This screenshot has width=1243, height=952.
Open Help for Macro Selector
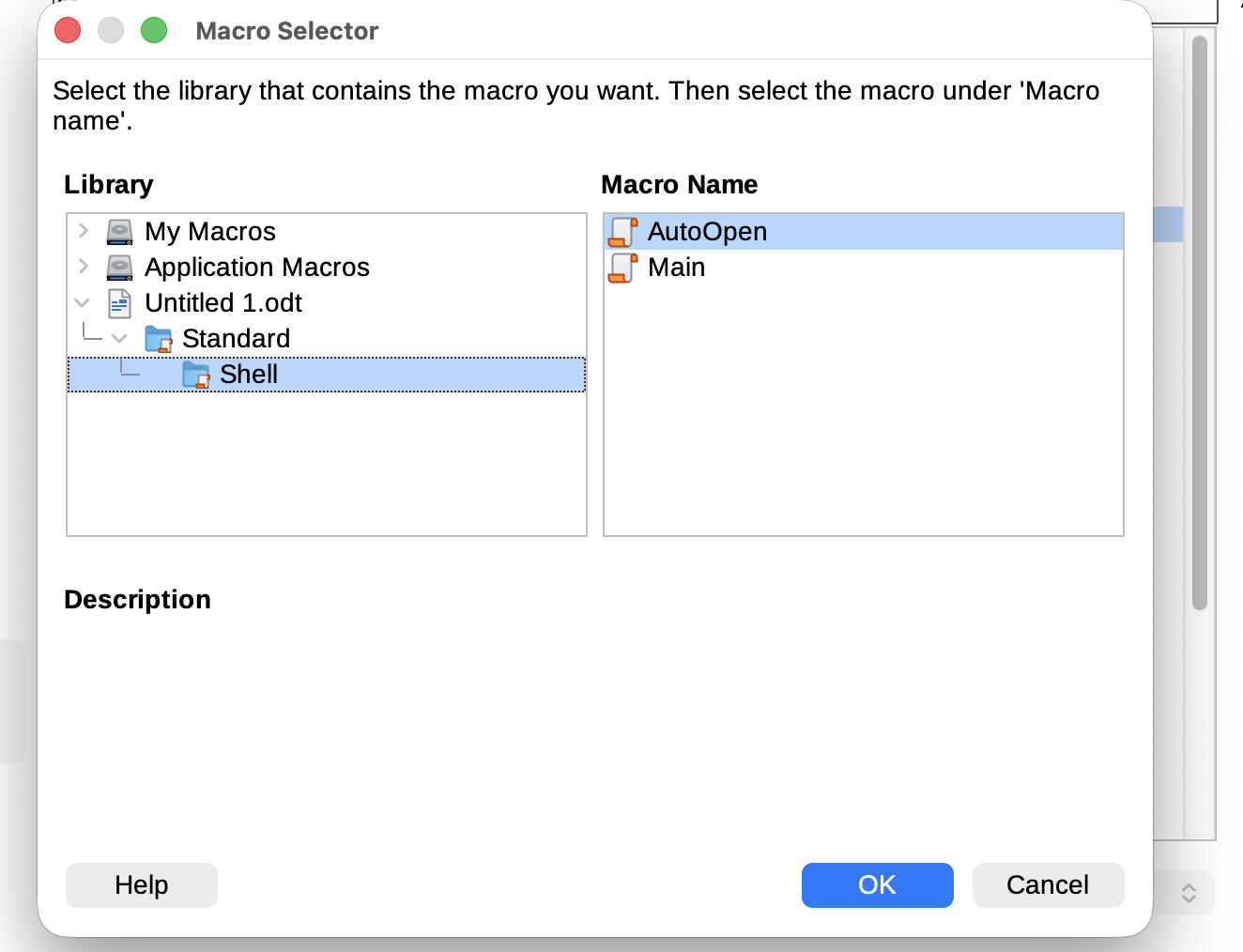click(x=142, y=885)
